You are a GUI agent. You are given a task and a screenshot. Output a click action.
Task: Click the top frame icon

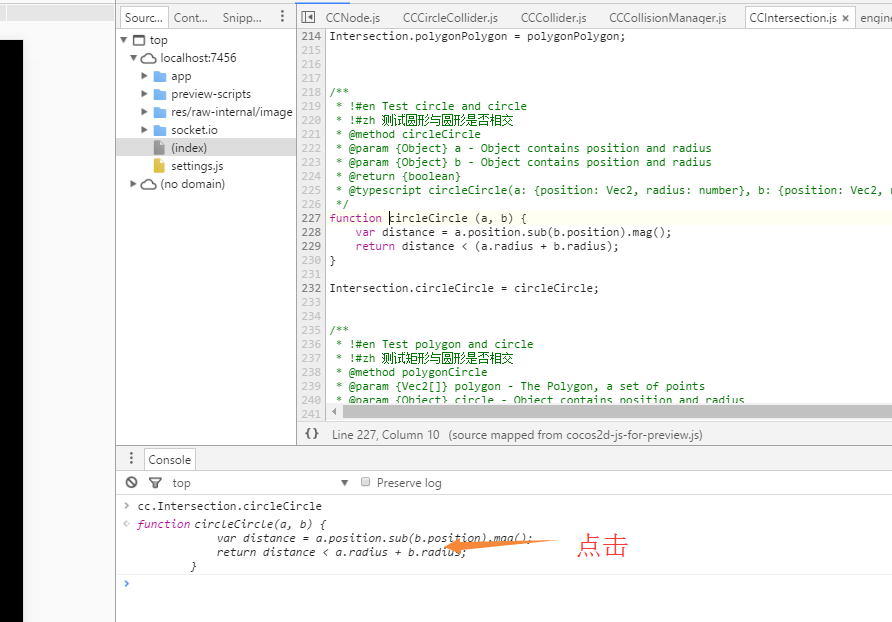point(139,40)
